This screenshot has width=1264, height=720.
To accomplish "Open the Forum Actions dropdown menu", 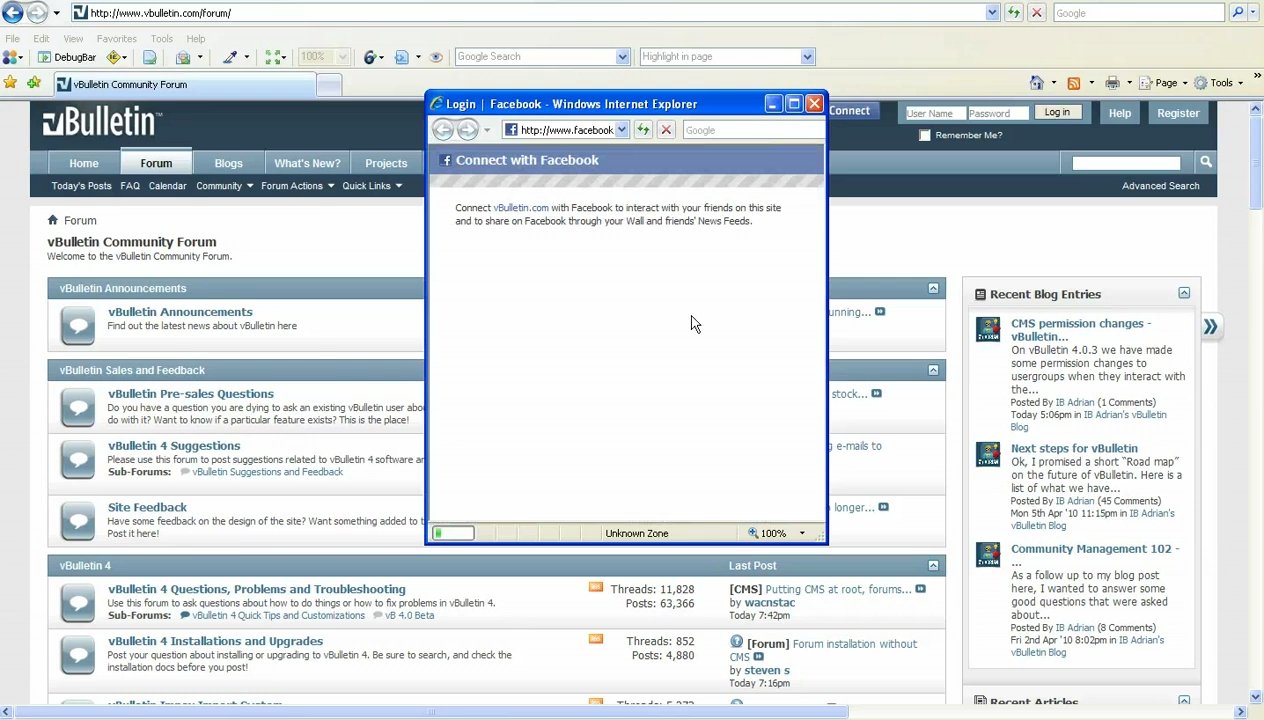I will pyautogui.click(x=296, y=186).
